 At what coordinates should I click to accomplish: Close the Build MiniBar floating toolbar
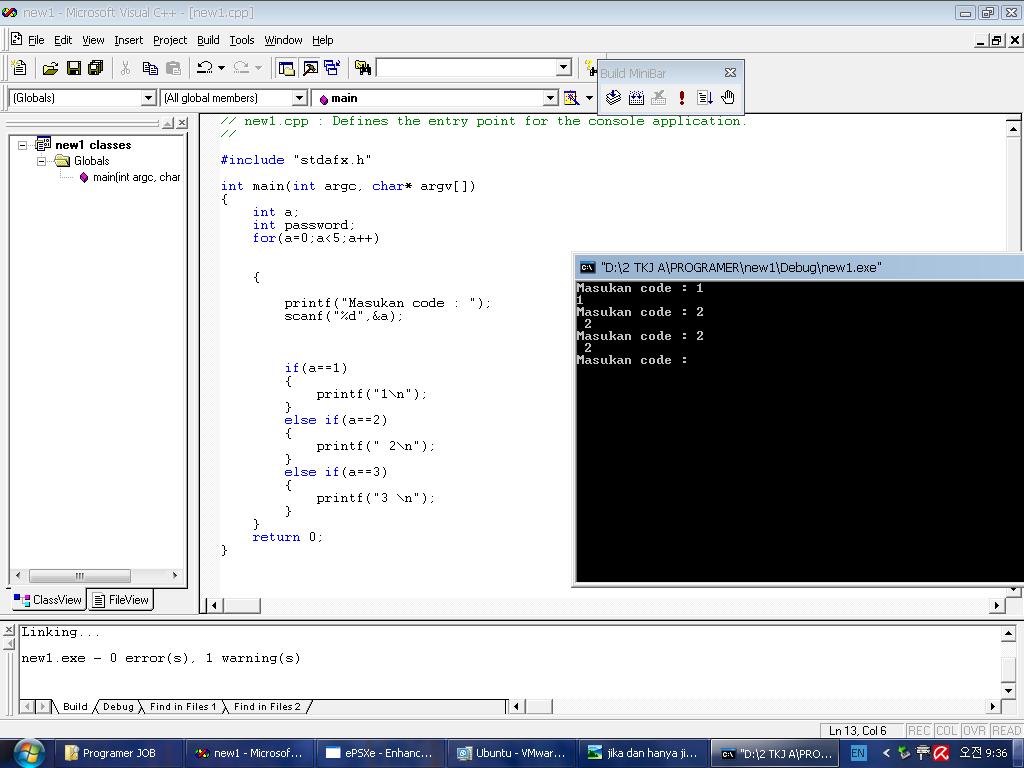tap(730, 72)
